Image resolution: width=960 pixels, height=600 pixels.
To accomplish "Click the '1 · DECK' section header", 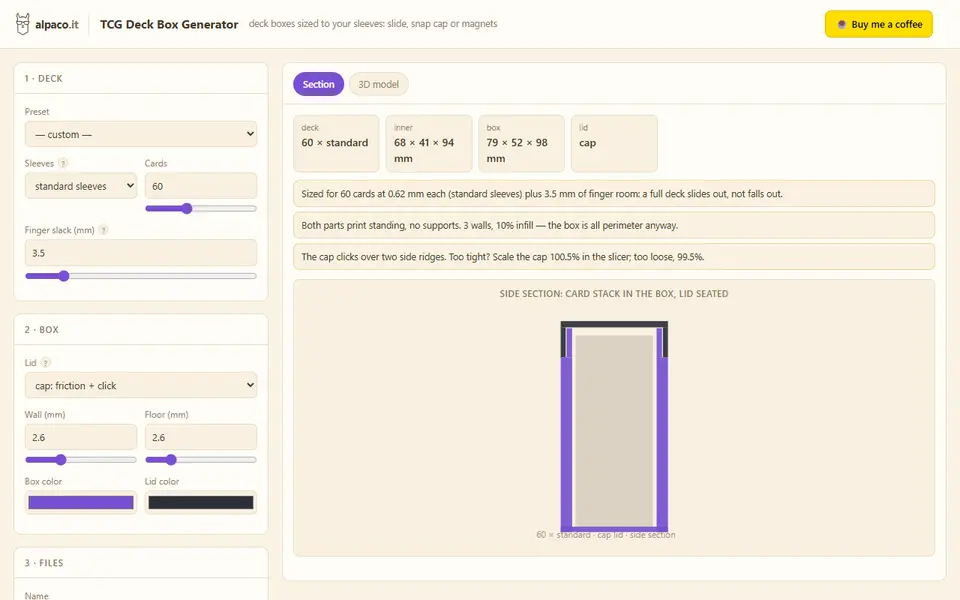I will click(x=43, y=78).
